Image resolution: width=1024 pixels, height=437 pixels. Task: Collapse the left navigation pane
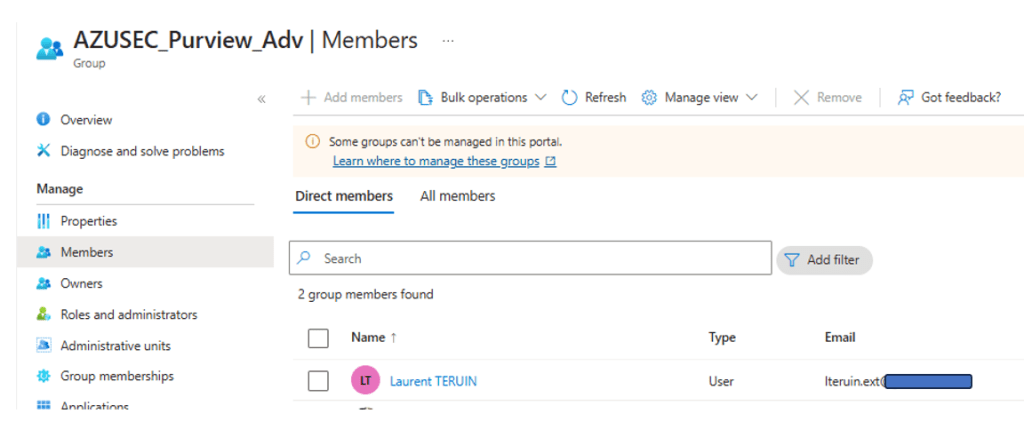[x=261, y=98]
